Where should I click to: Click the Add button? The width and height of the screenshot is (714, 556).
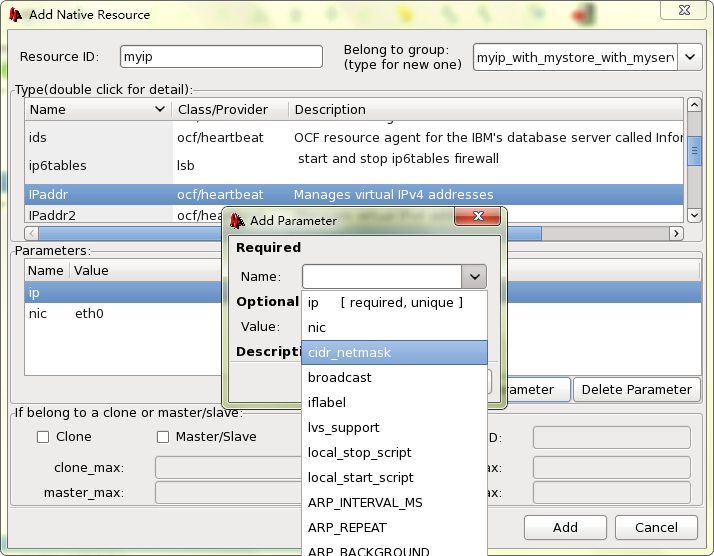click(565, 528)
